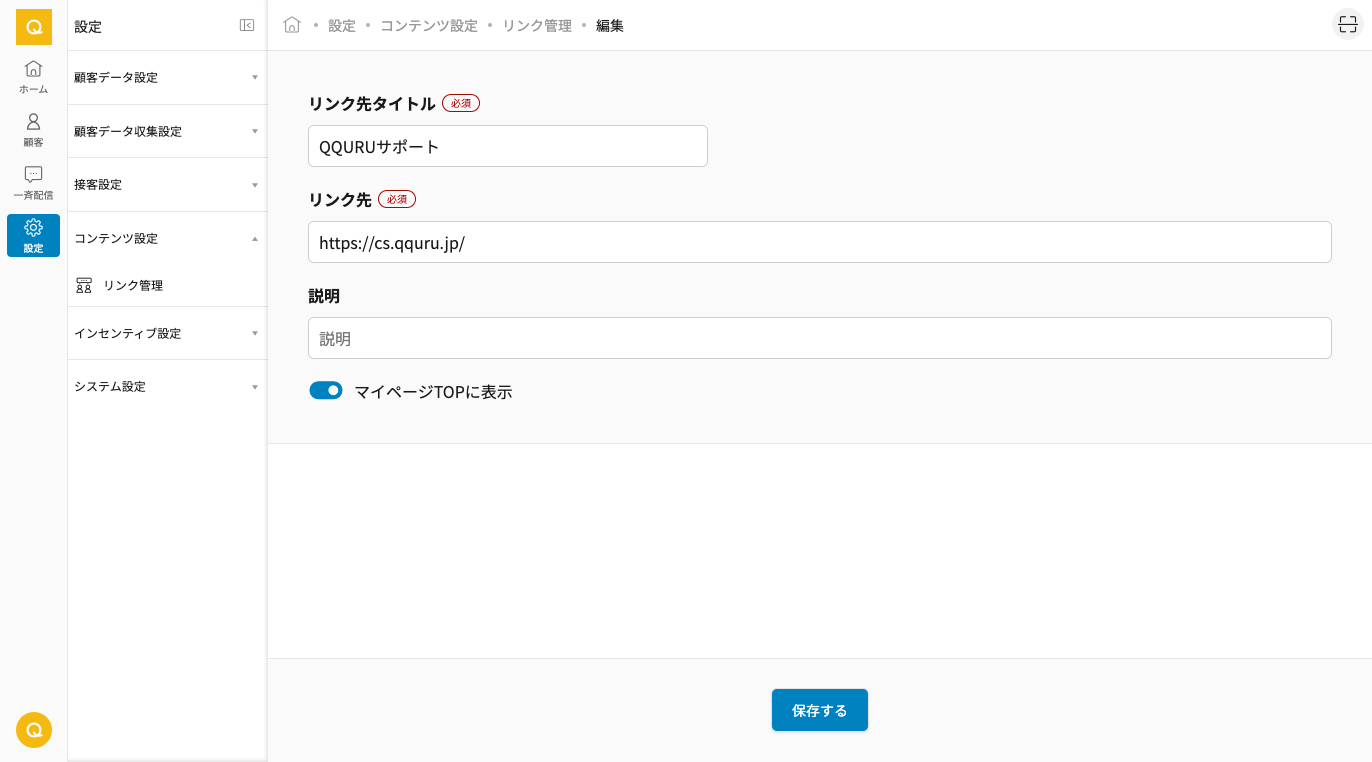This screenshot has width=1372, height=762.
Task: Open the round Q avatar at bottom
Action: pos(33,730)
